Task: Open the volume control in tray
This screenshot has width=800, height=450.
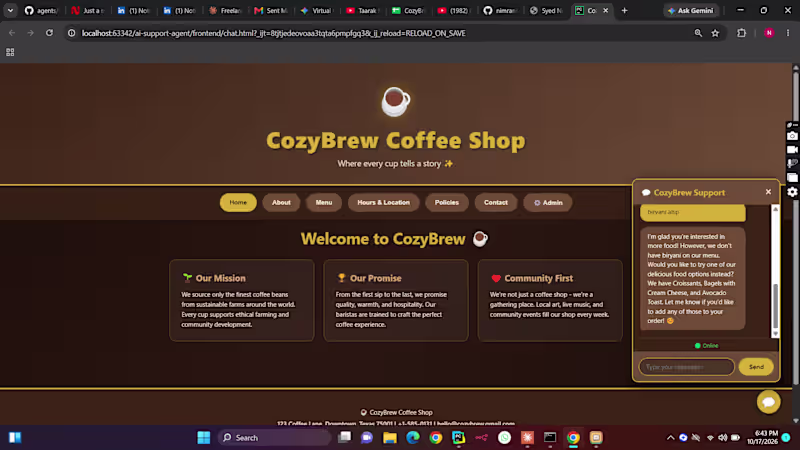Action: 722,437
